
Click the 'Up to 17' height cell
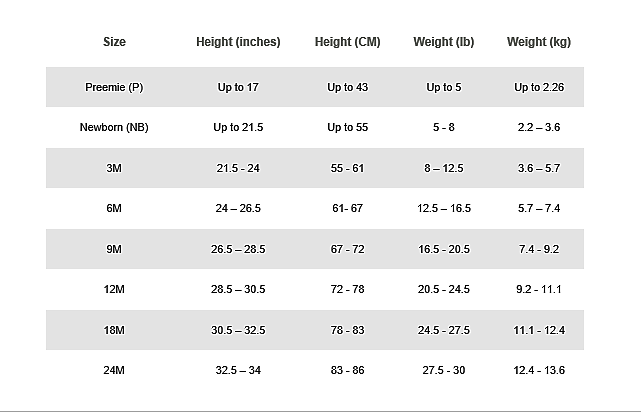(x=238, y=87)
